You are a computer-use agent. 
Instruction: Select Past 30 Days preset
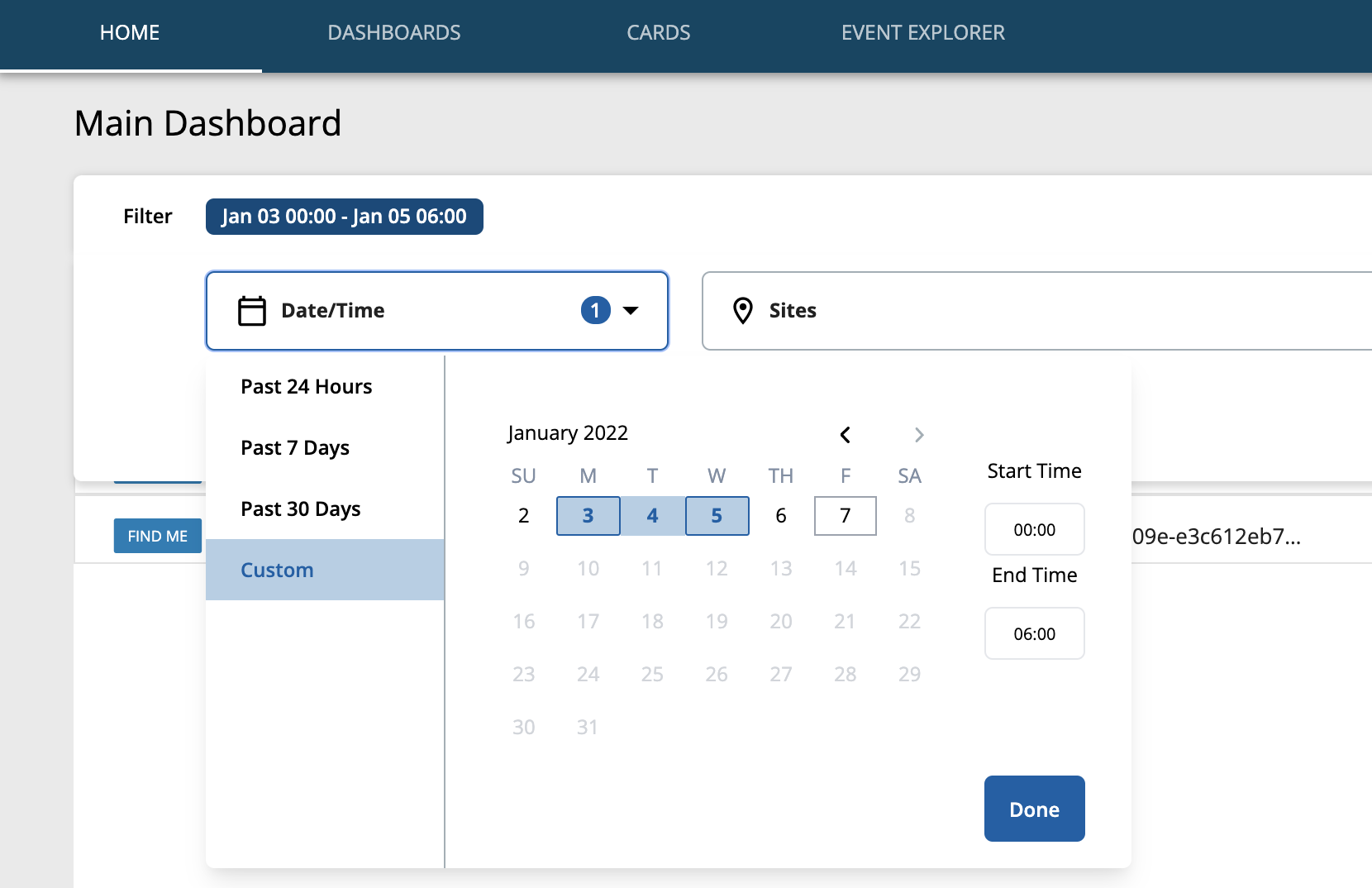(x=325, y=508)
